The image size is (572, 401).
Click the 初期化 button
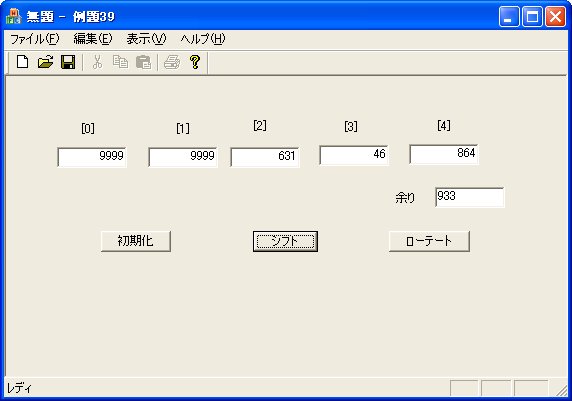pyautogui.click(x=136, y=241)
